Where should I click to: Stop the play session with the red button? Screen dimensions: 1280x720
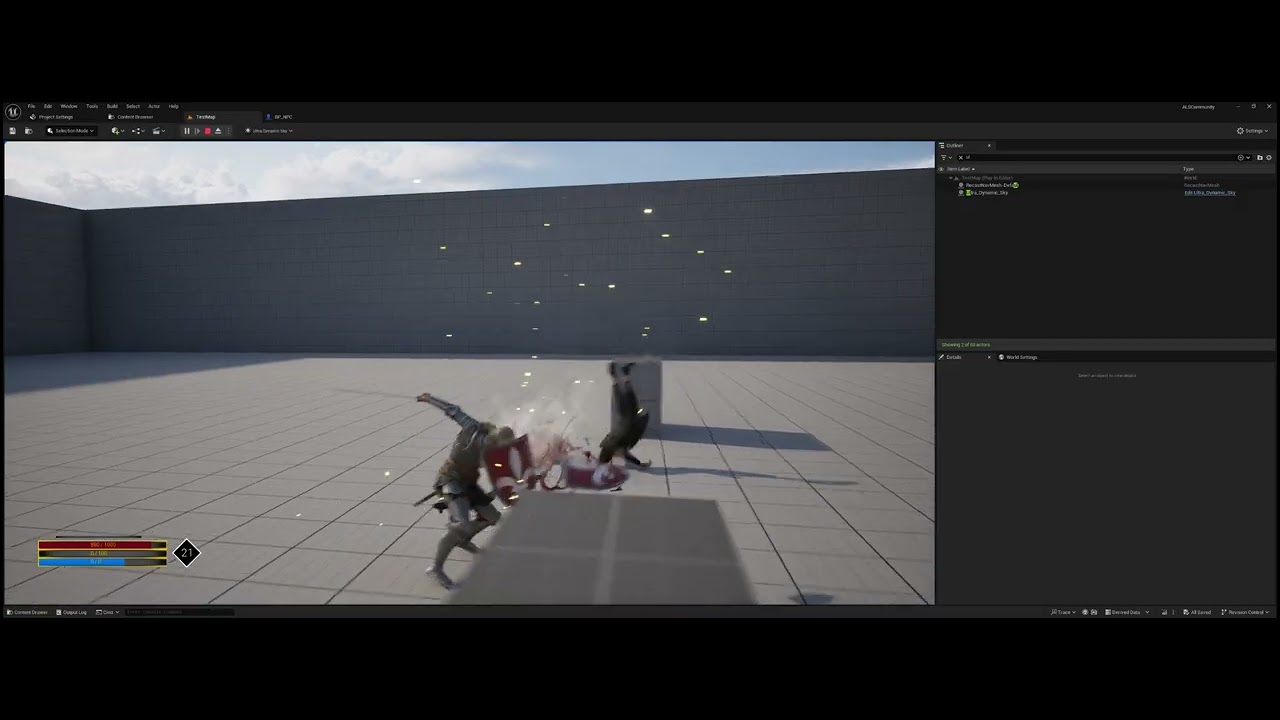click(207, 131)
